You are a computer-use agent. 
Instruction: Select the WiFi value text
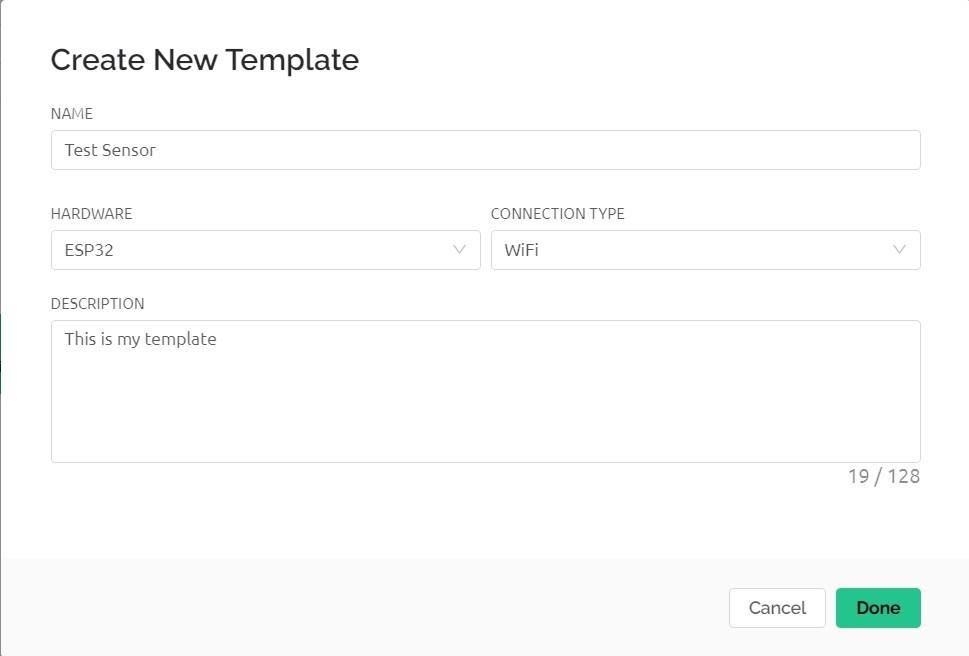tap(521, 250)
